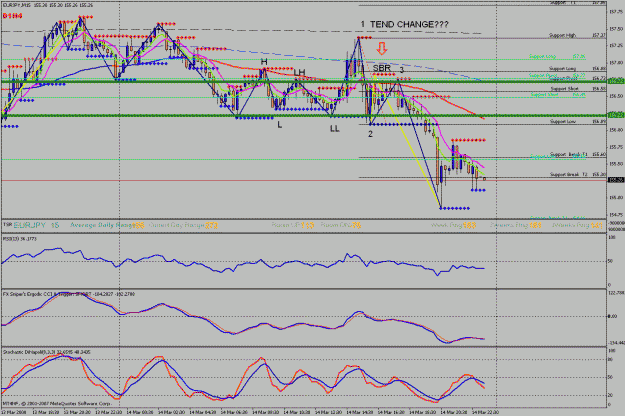
Task: Click the Average Daily Range readout
Action: pyautogui.click(x=107, y=225)
